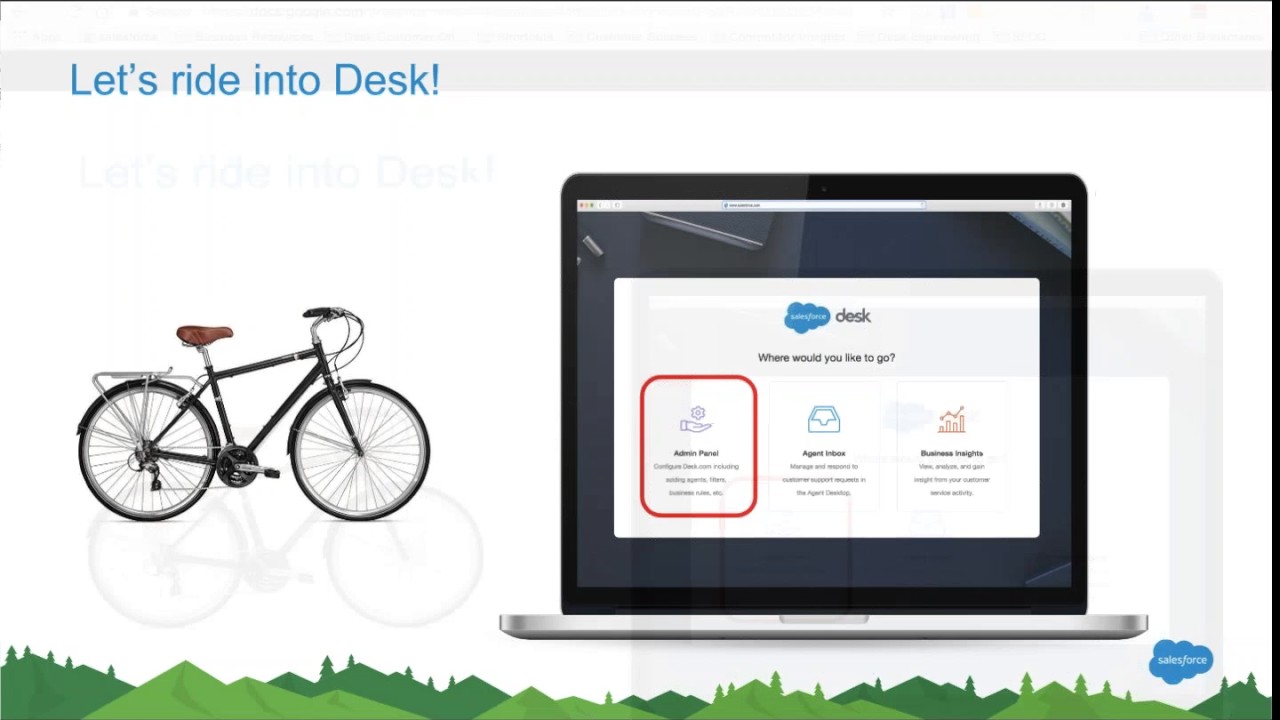The height and width of the screenshot is (720, 1280).
Task: Click the Salesforce cloud logo on the slide corner
Action: tap(1181, 661)
